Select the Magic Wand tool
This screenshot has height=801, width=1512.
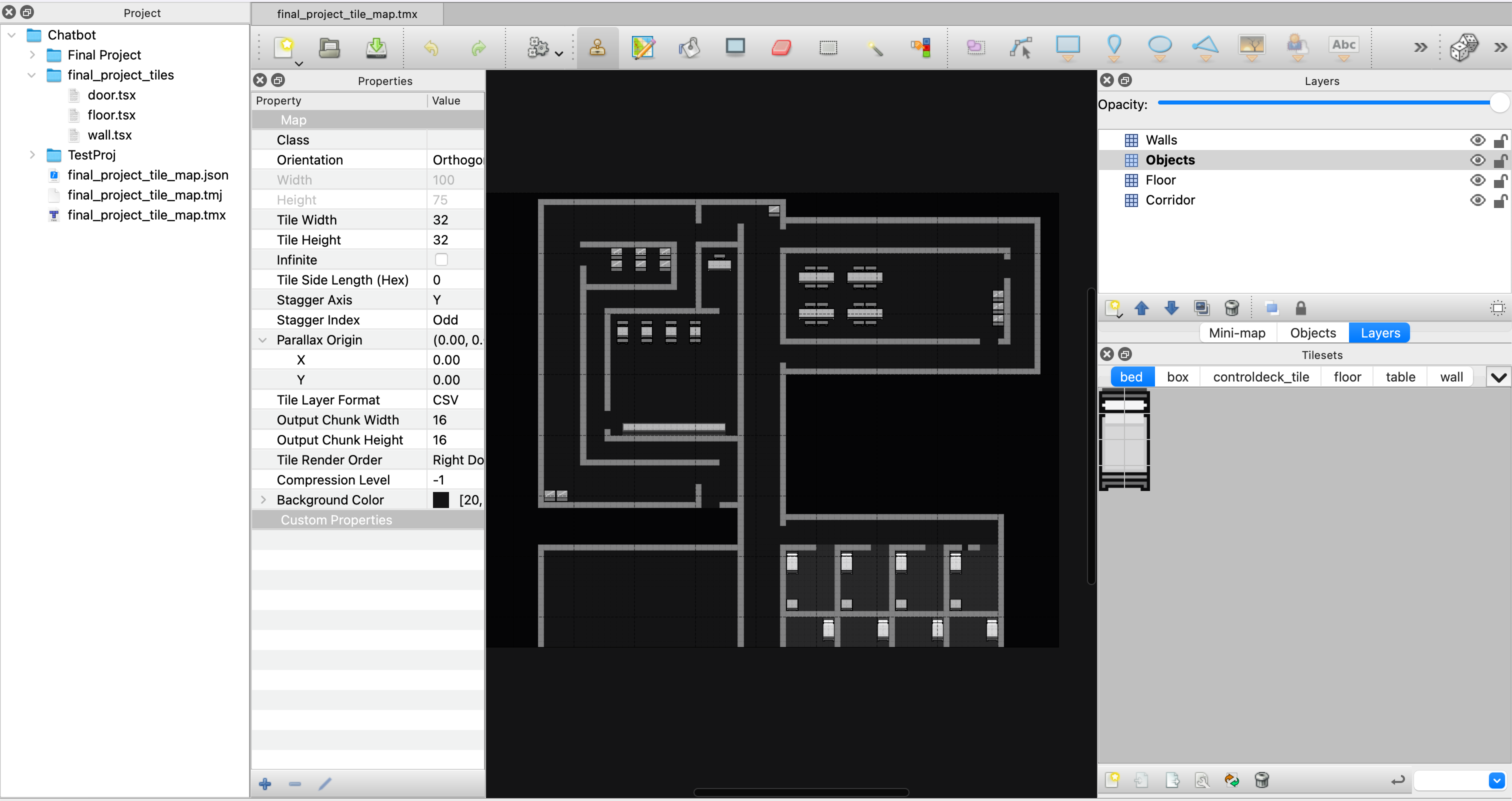874,47
